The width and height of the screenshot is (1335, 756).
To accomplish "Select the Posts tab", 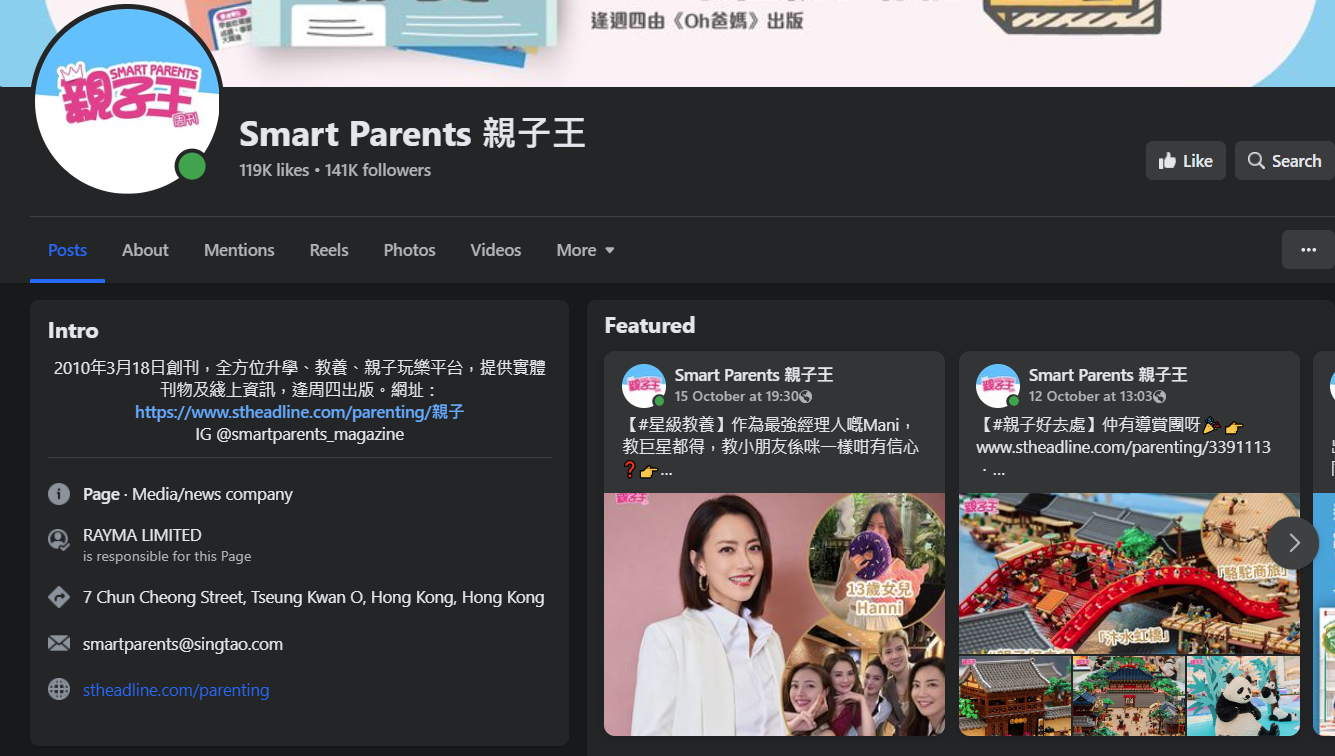I will coord(67,250).
